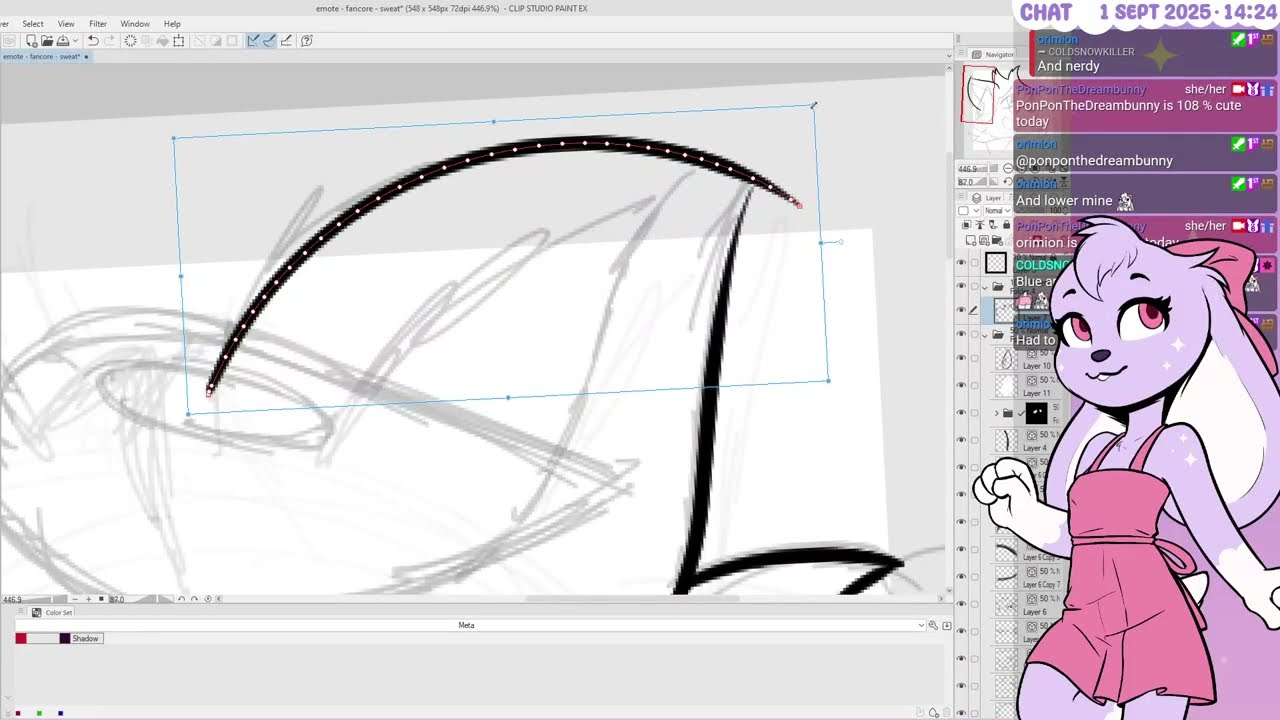Click the Clear (dotted circle) toolbar icon
The image size is (1280, 720).
tap(131, 41)
